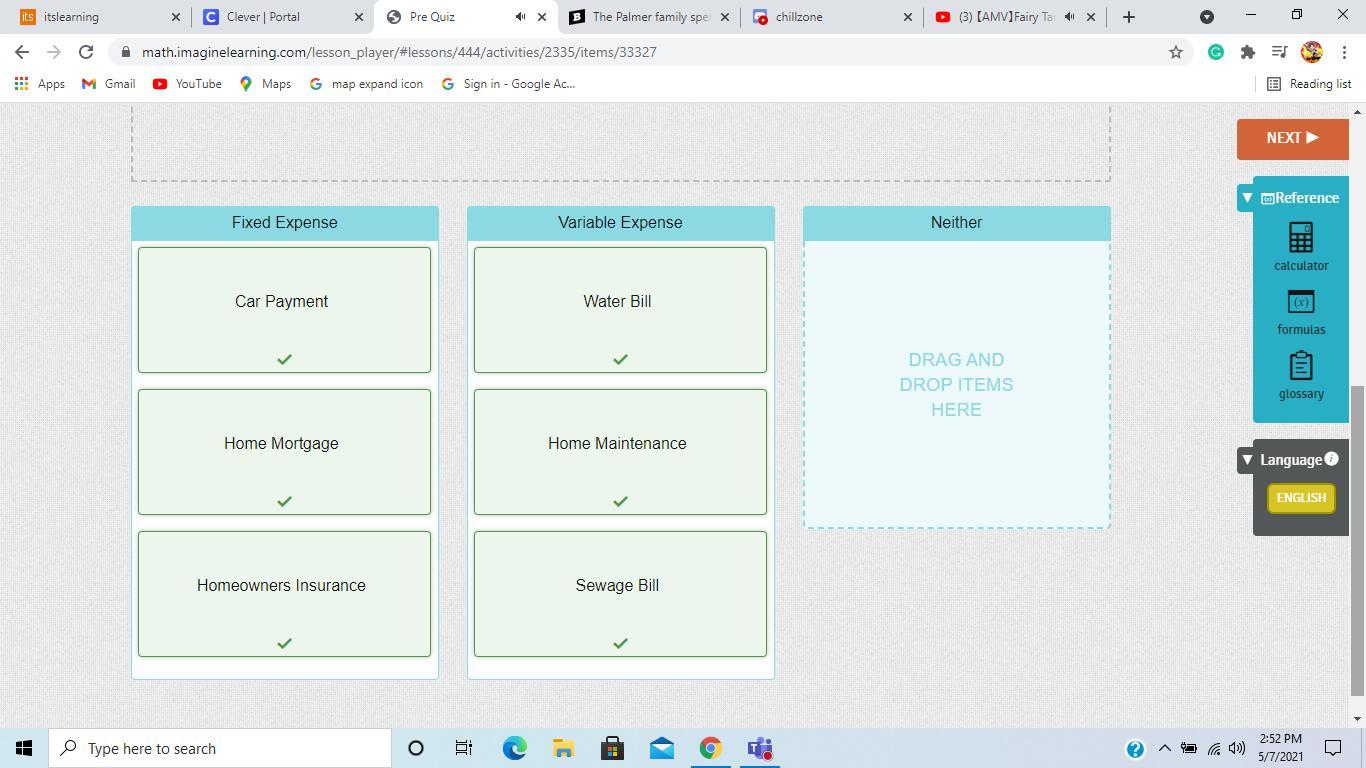Go back to previous page

[x=22, y=52]
